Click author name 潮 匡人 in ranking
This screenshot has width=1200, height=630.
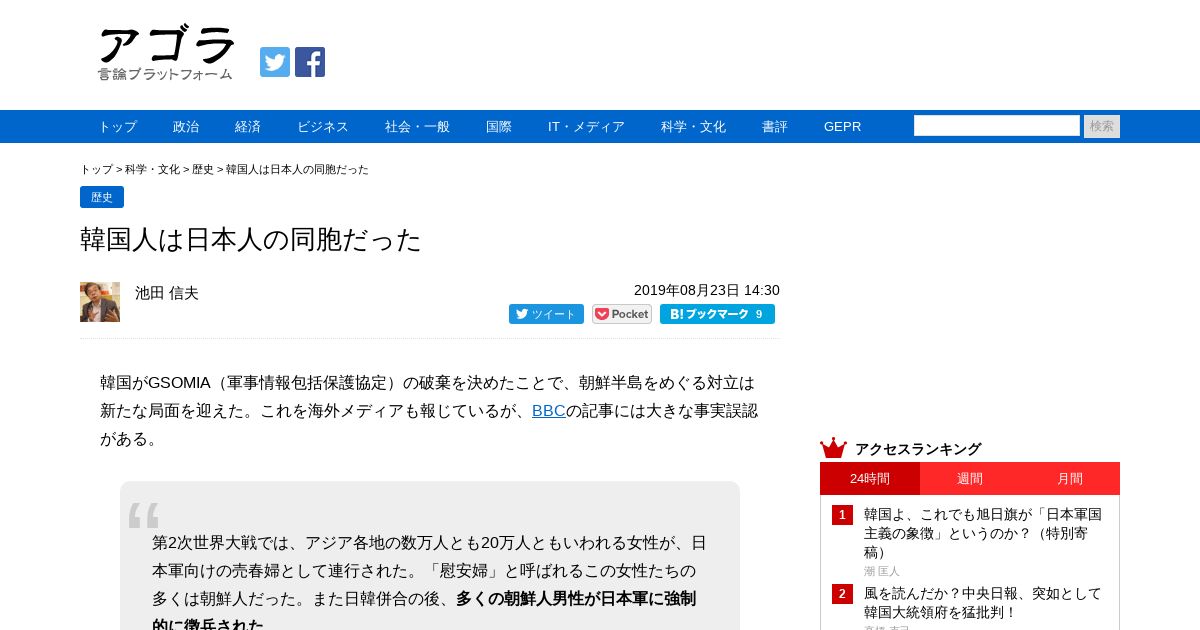pos(882,571)
